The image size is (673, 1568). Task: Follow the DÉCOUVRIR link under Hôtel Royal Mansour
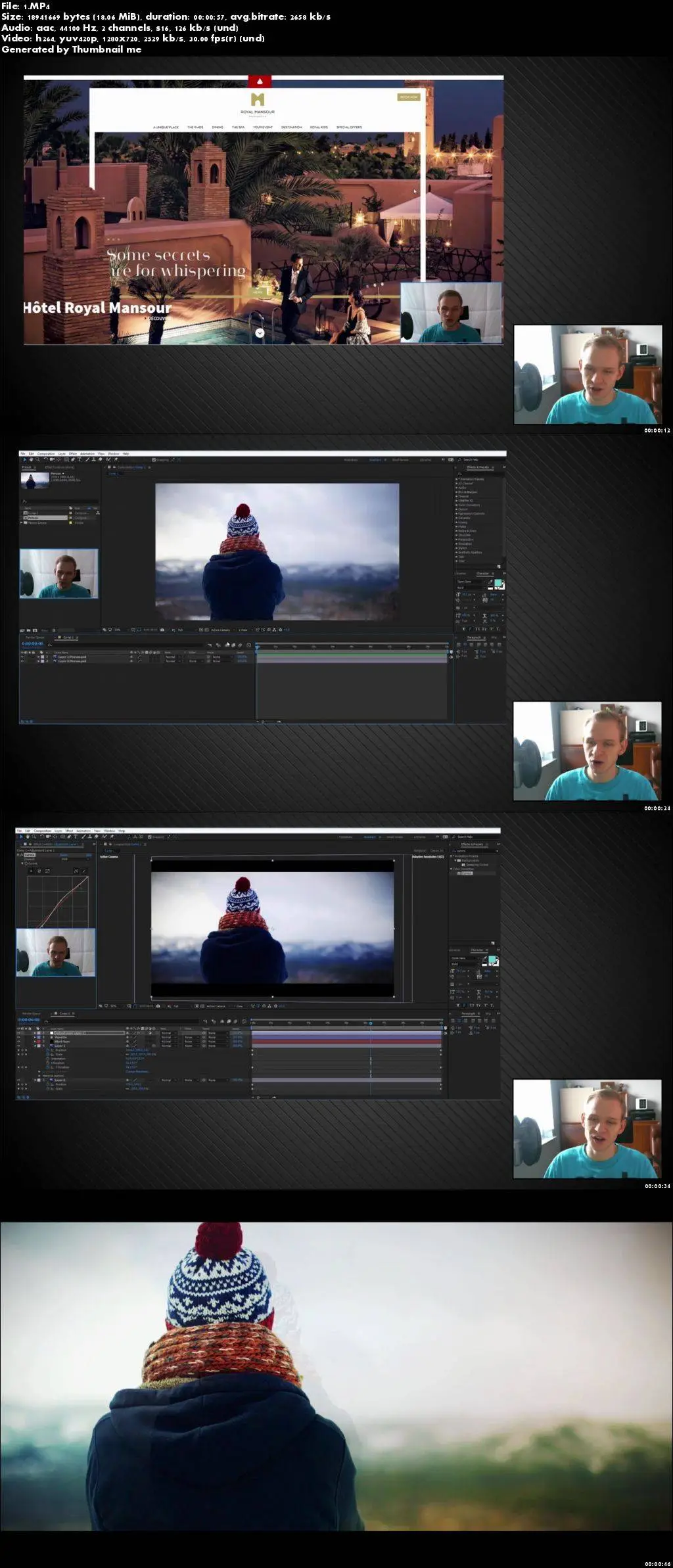click(158, 318)
